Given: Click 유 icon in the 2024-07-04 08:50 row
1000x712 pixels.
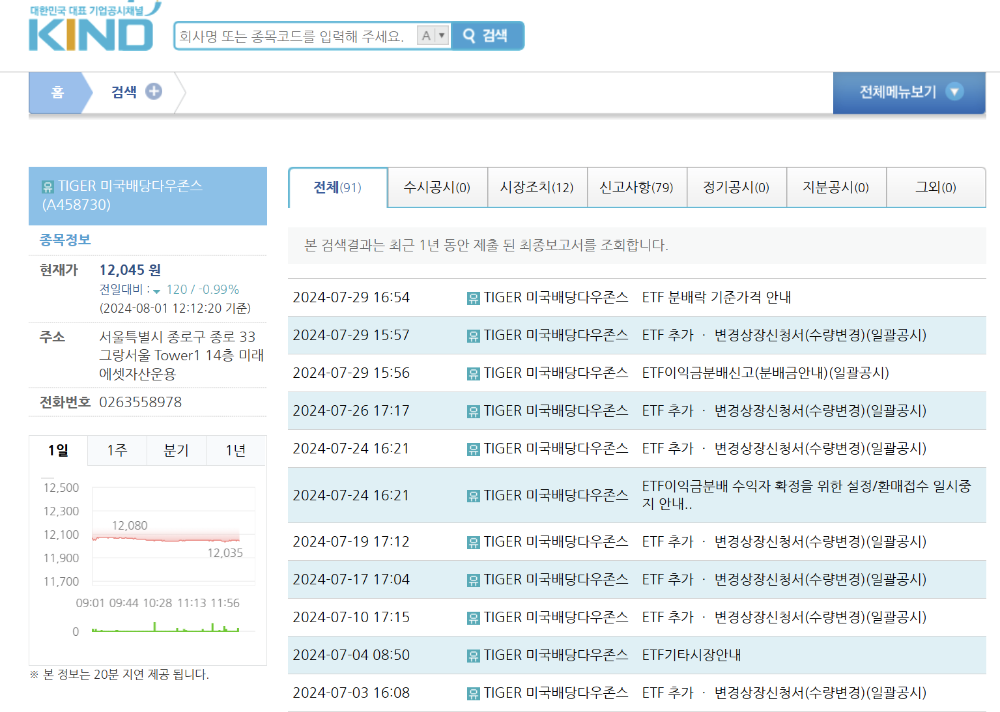Looking at the screenshot, I should coord(473,655).
